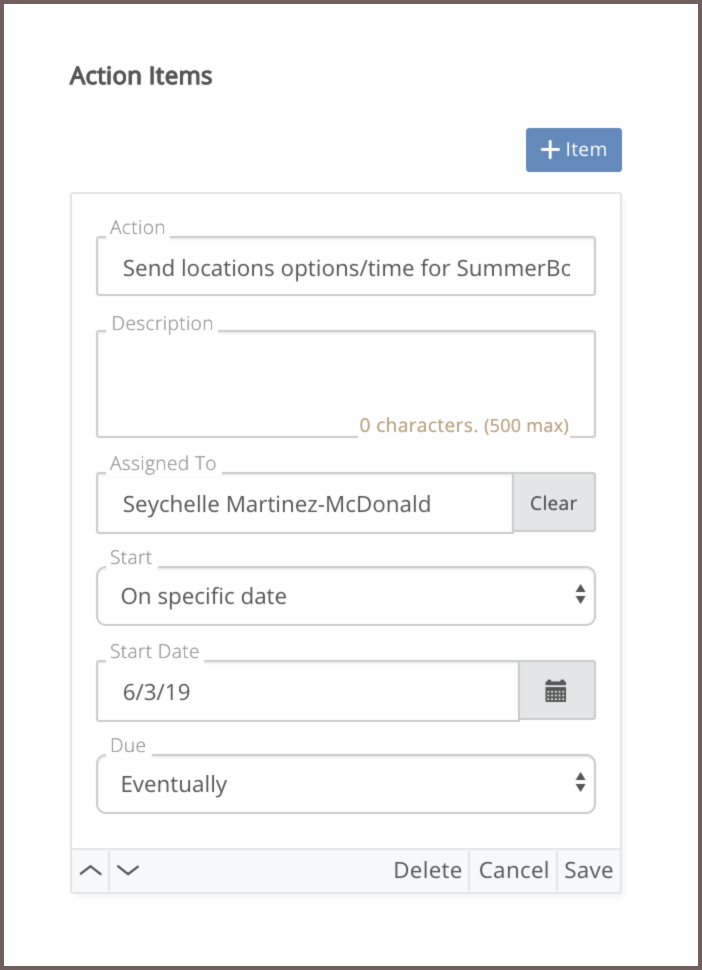Click the Description field label
The width and height of the screenshot is (702, 970).
pos(162,324)
